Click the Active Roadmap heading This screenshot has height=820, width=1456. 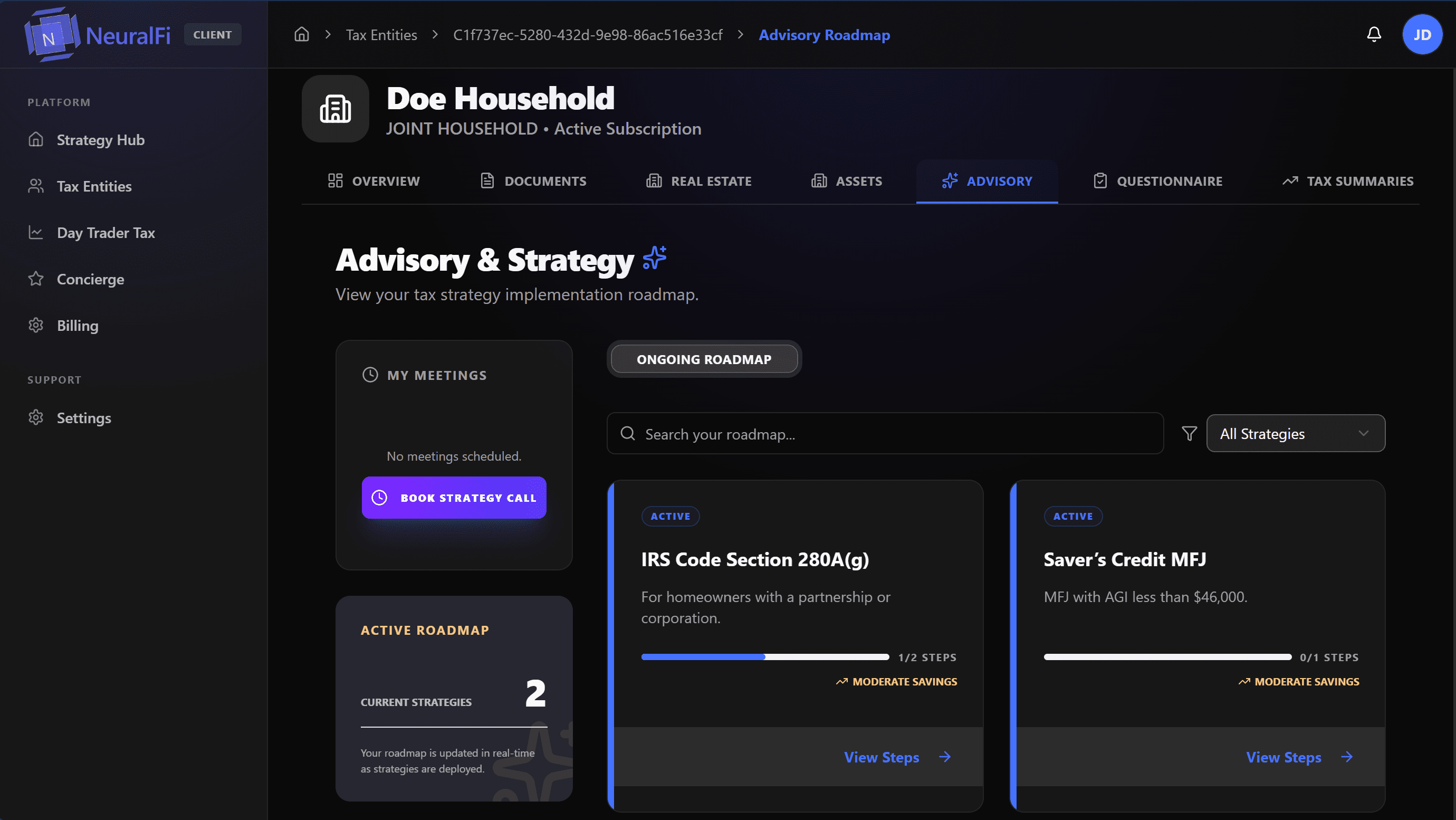pos(425,630)
